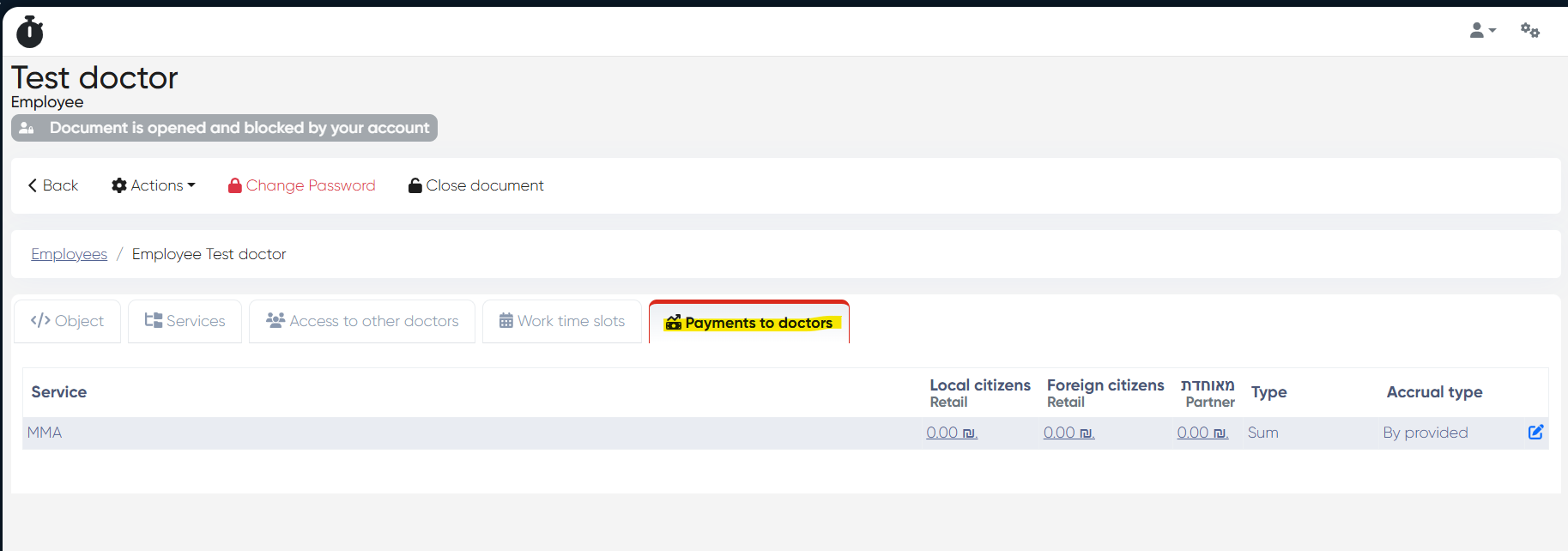Select the Payments to doctors tab
This screenshot has width=1568, height=551.
[x=749, y=323]
